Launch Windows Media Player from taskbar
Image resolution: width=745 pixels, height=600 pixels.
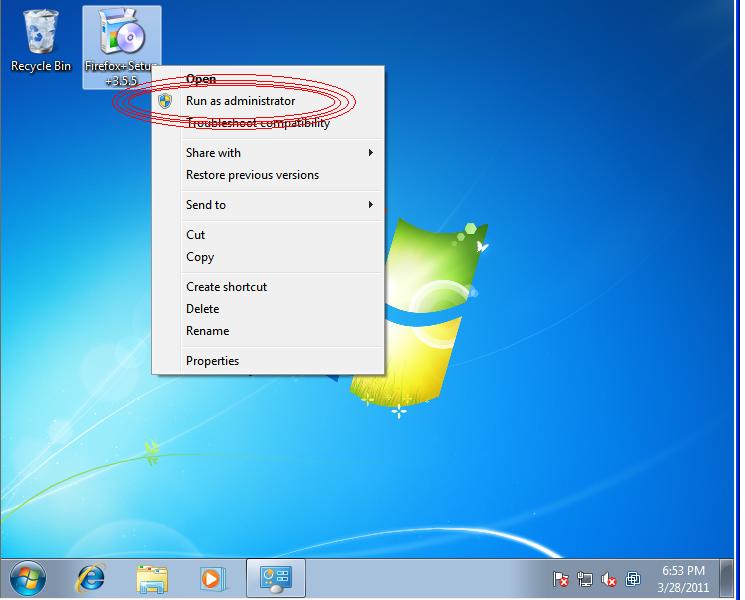coord(212,579)
